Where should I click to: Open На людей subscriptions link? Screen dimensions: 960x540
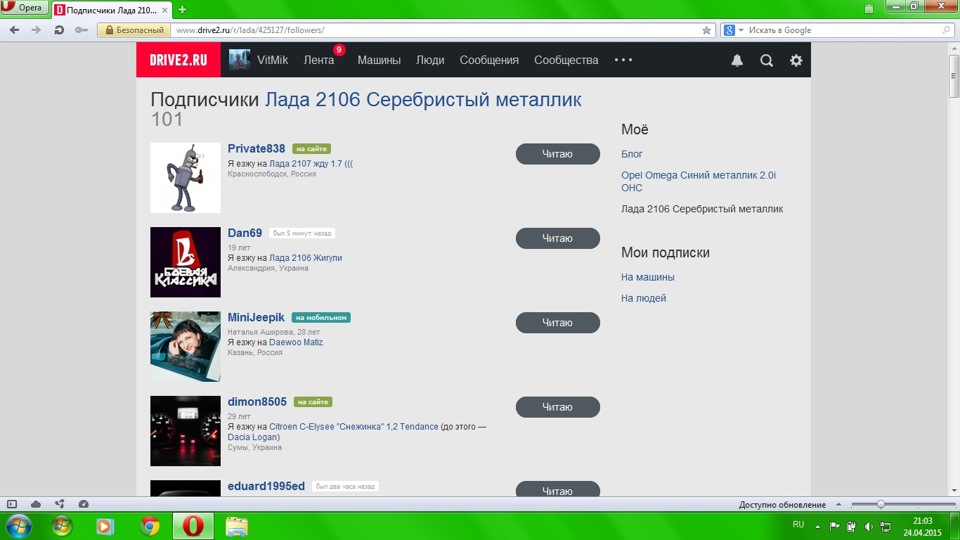[643, 298]
